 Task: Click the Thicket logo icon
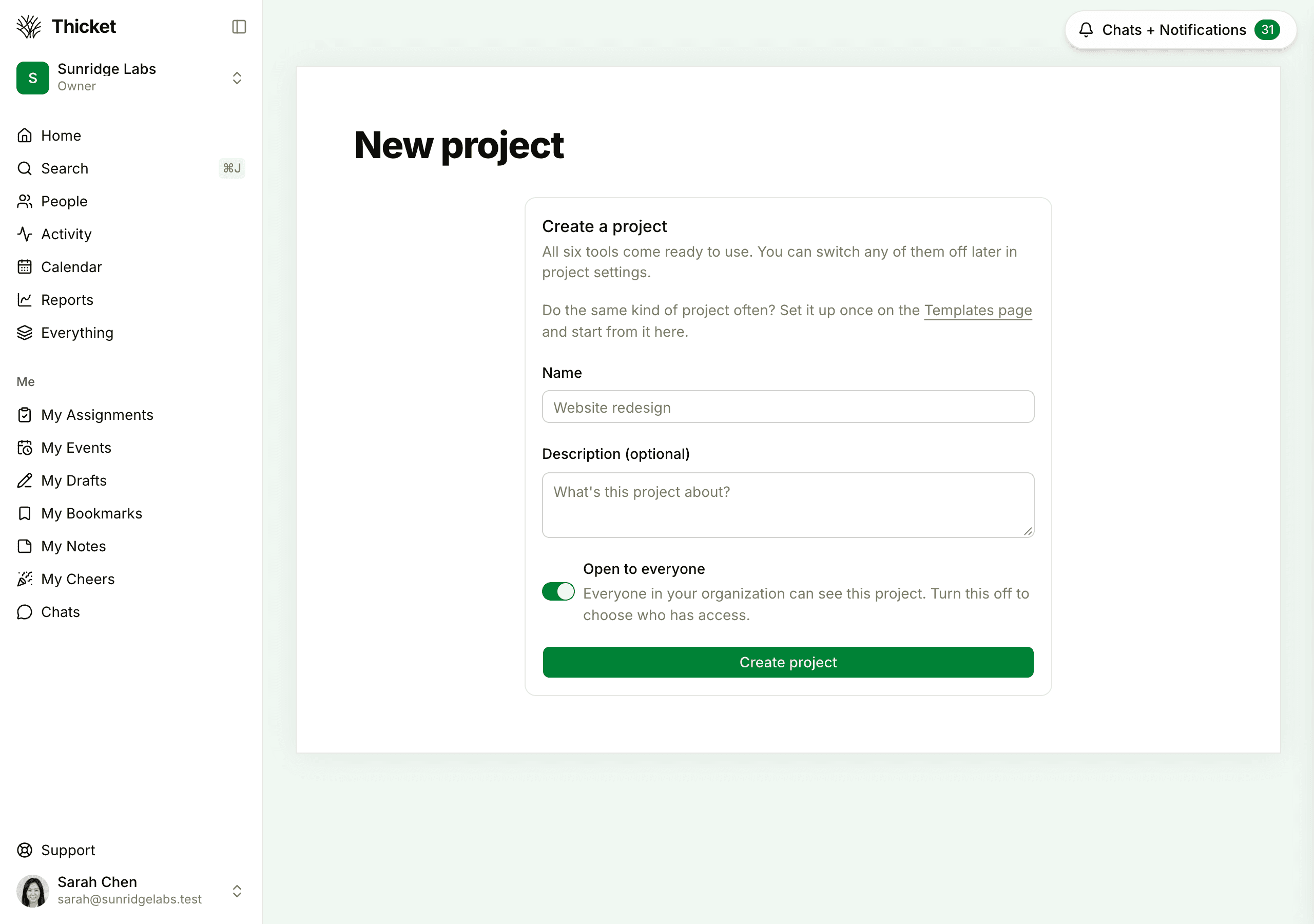(29, 27)
